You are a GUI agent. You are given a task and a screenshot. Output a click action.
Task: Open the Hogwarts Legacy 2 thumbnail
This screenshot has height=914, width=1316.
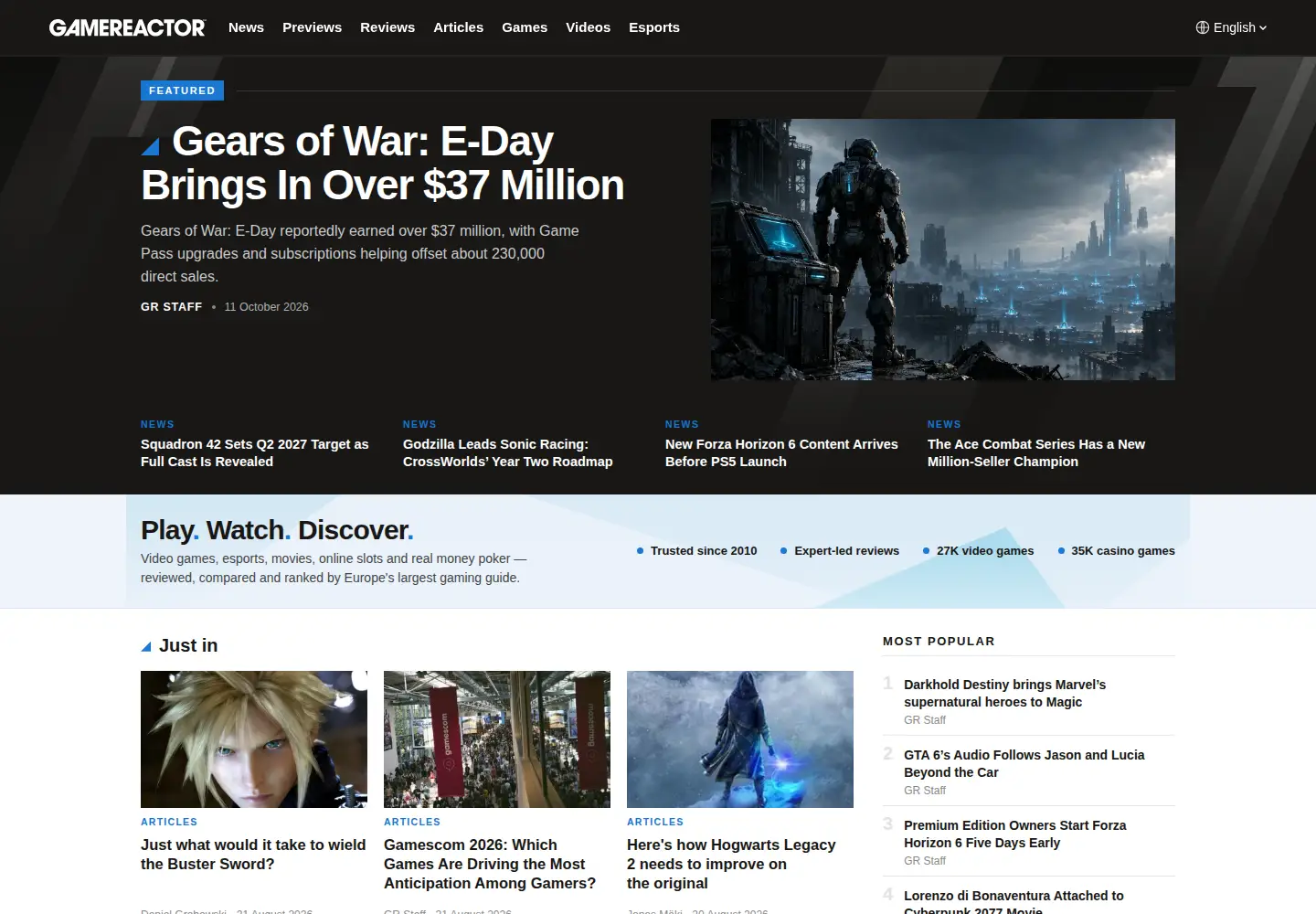[740, 739]
